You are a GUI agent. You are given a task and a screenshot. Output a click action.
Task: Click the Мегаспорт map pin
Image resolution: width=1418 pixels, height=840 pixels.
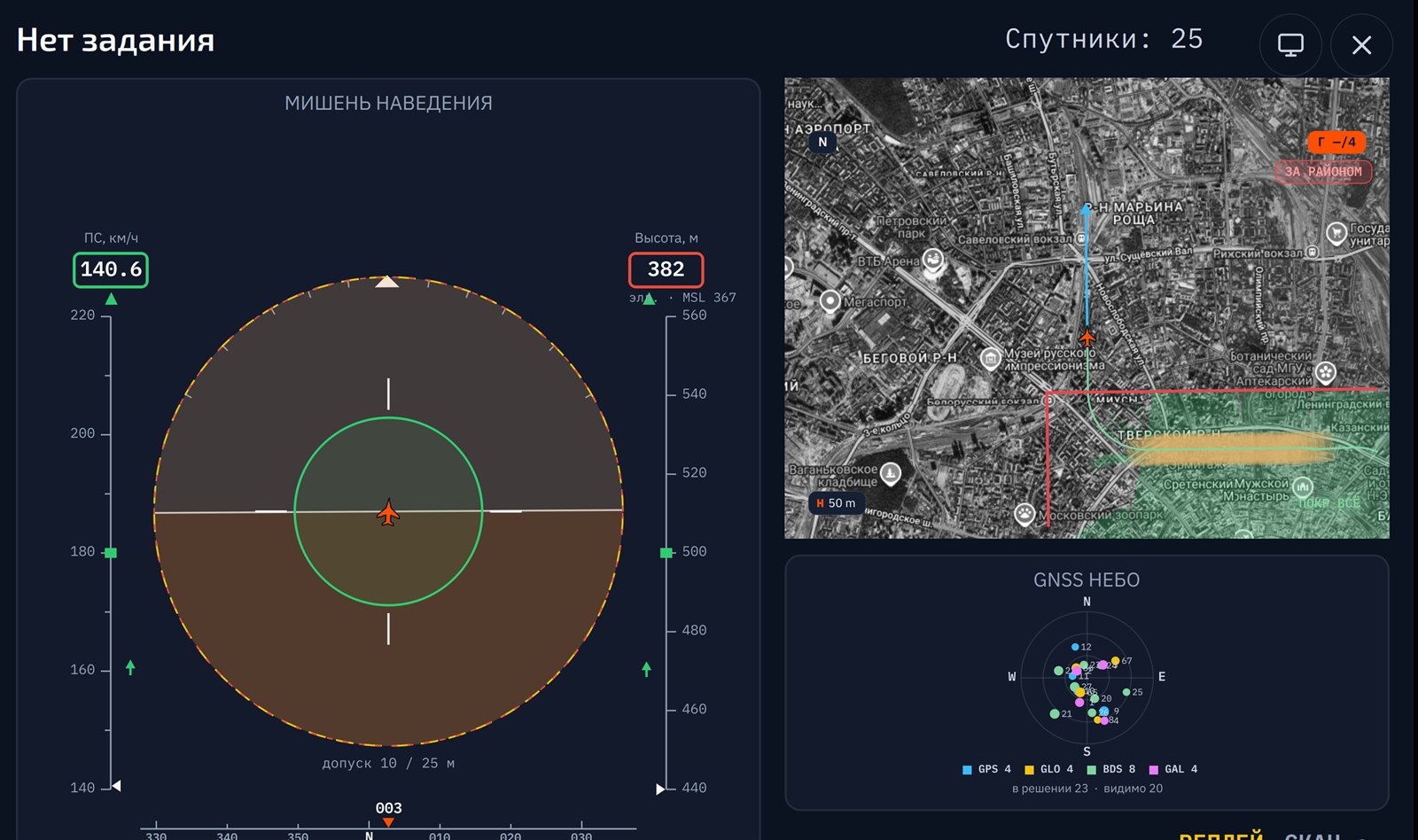pos(830,301)
